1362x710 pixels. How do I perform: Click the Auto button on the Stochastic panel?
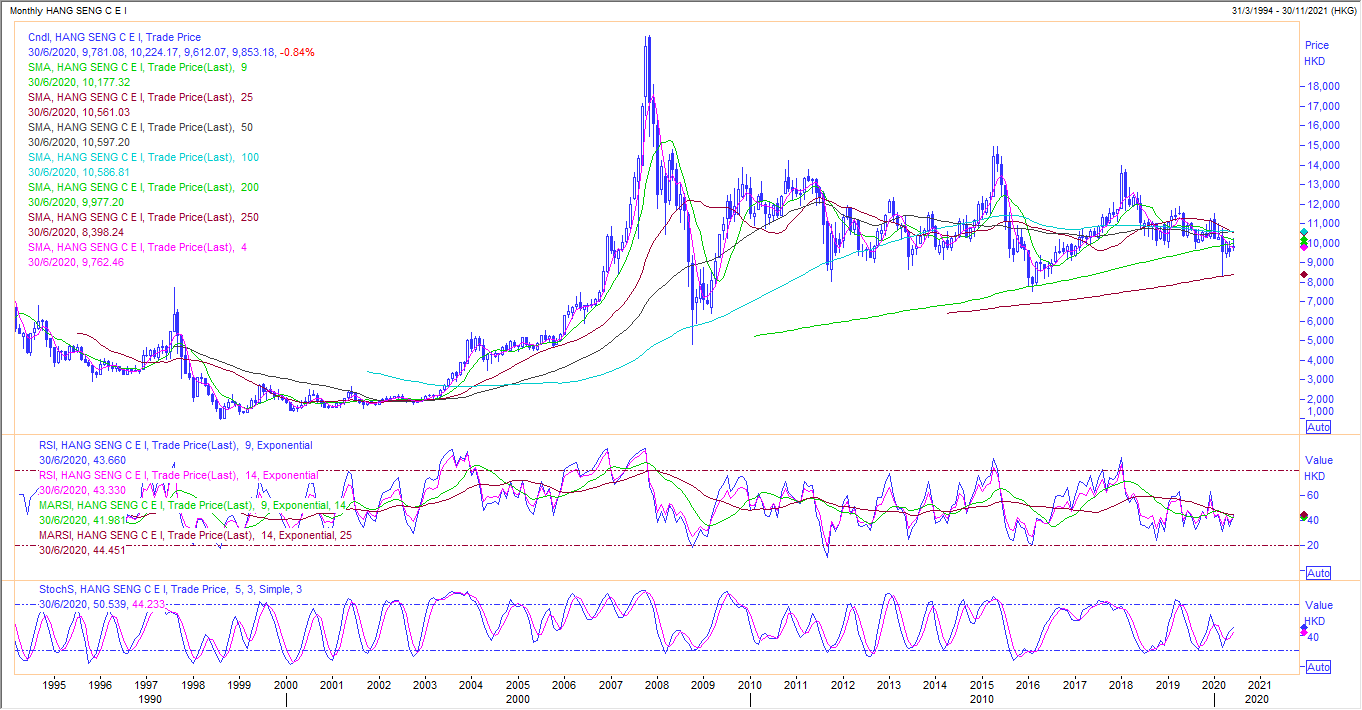1318,667
